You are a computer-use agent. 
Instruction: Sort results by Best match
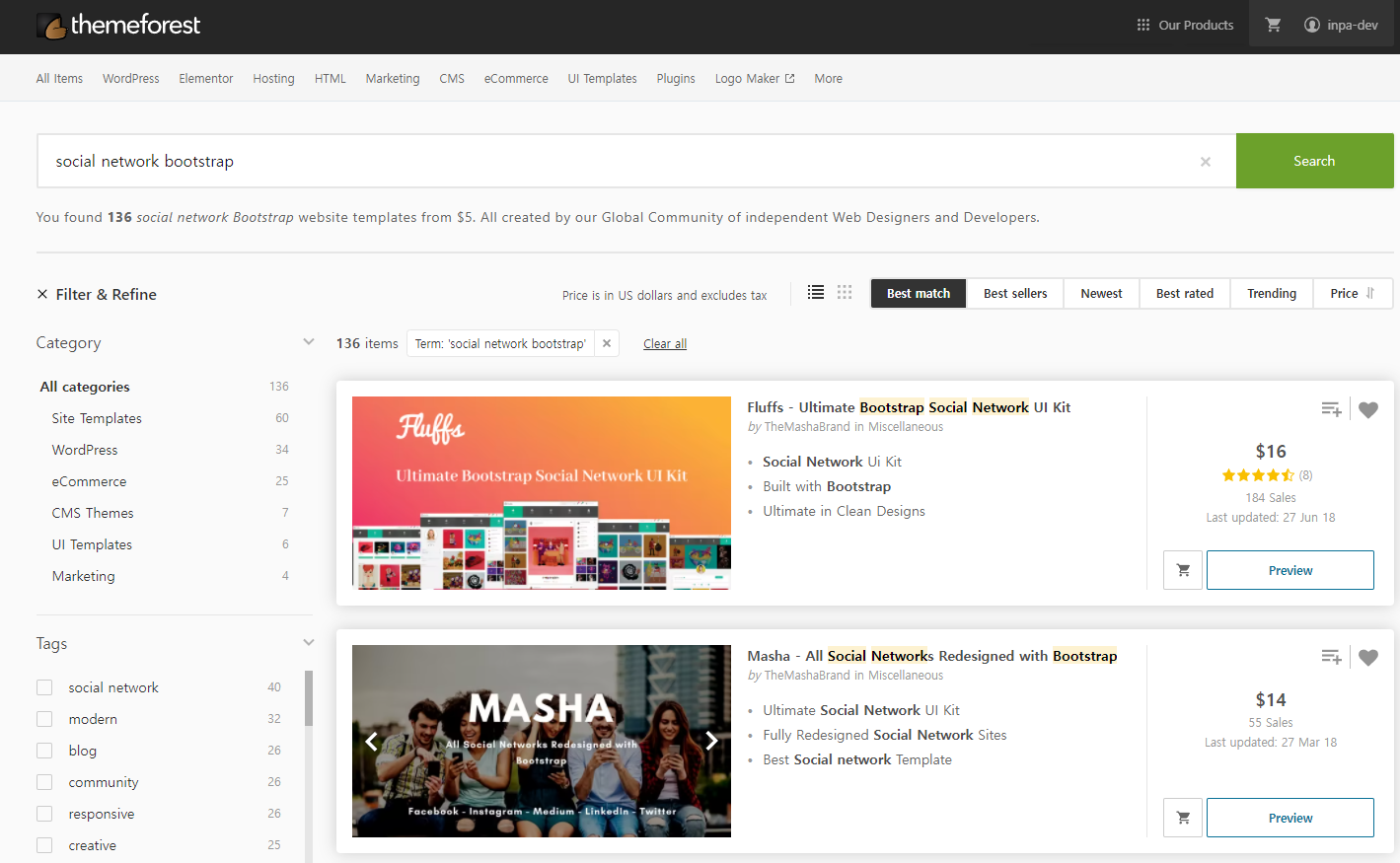click(919, 293)
